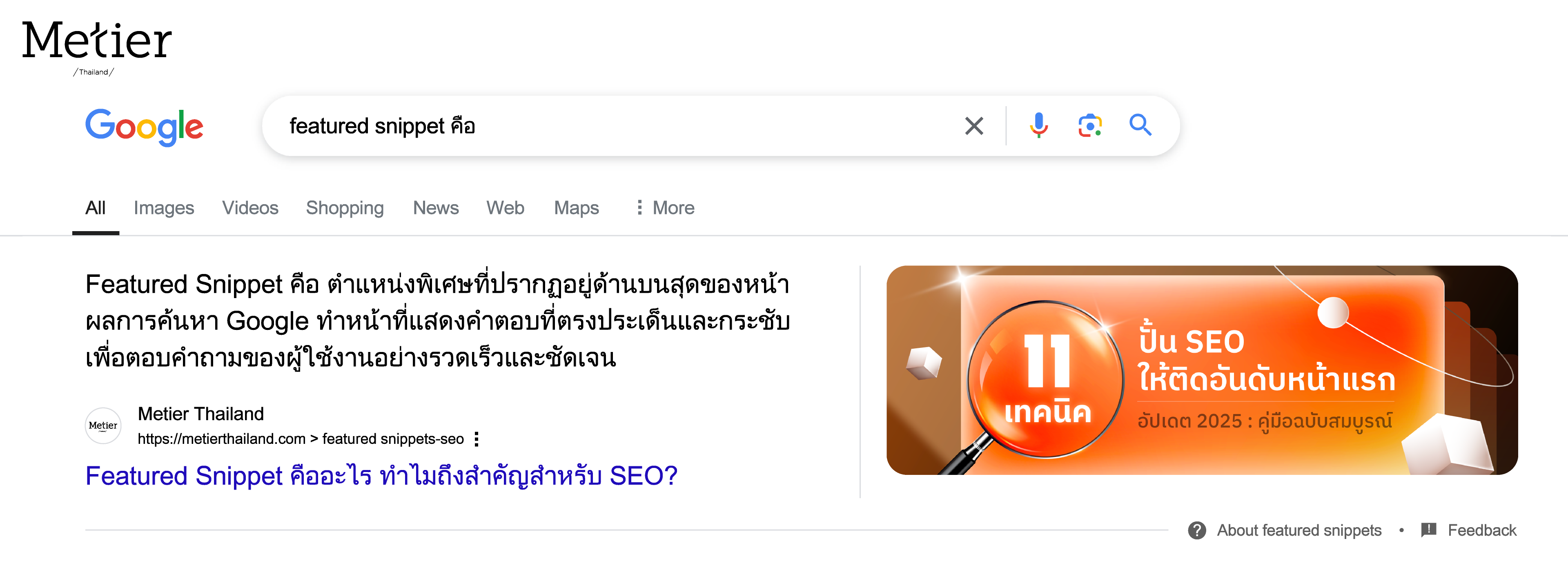Screen dimensions: 1568x588
Task: Open Google Lens camera search
Action: [x=1089, y=125]
